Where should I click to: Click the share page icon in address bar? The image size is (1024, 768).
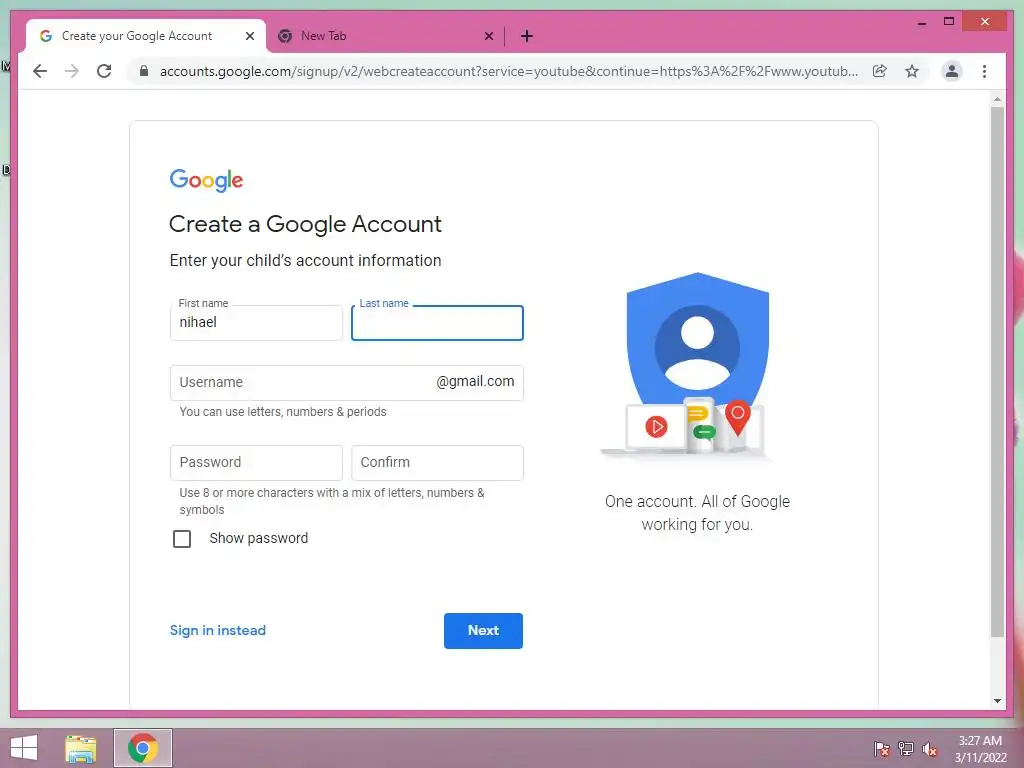pyautogui.click(x=880, y=71)
